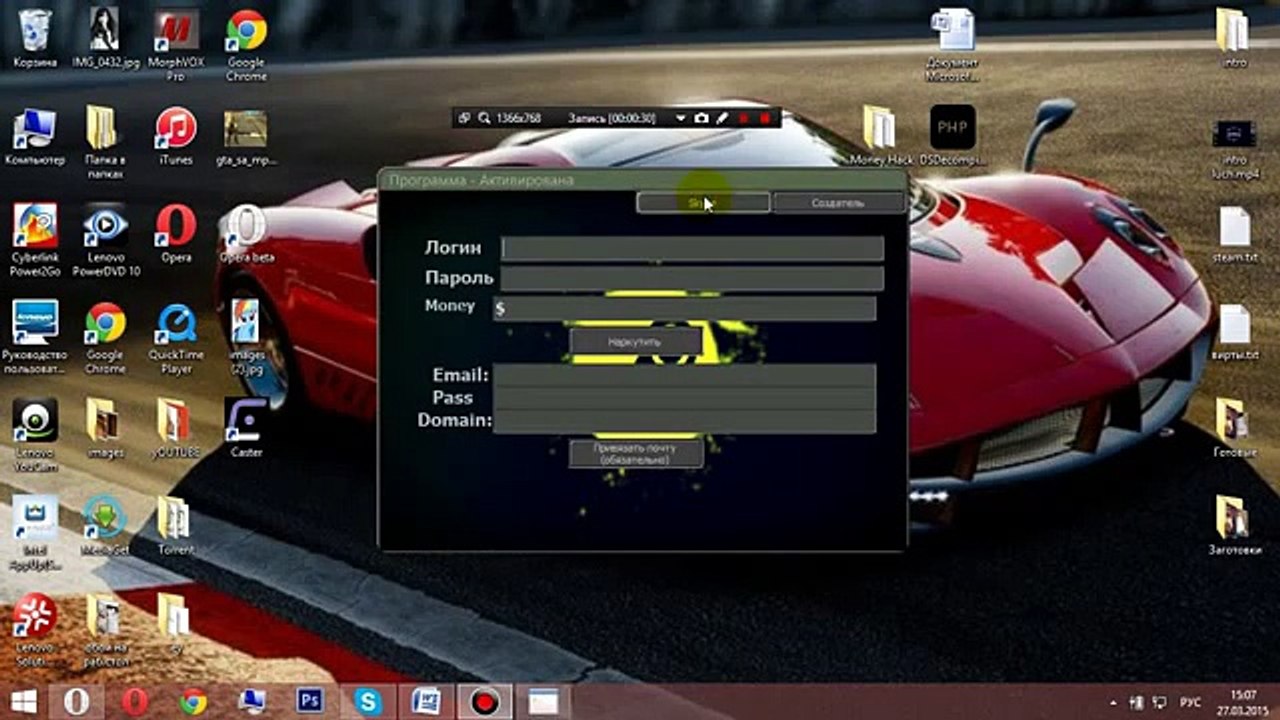The width and height of the screenshot is (1280, 720).
Task: Focus the Domain input field
Action: pos(685,421)
